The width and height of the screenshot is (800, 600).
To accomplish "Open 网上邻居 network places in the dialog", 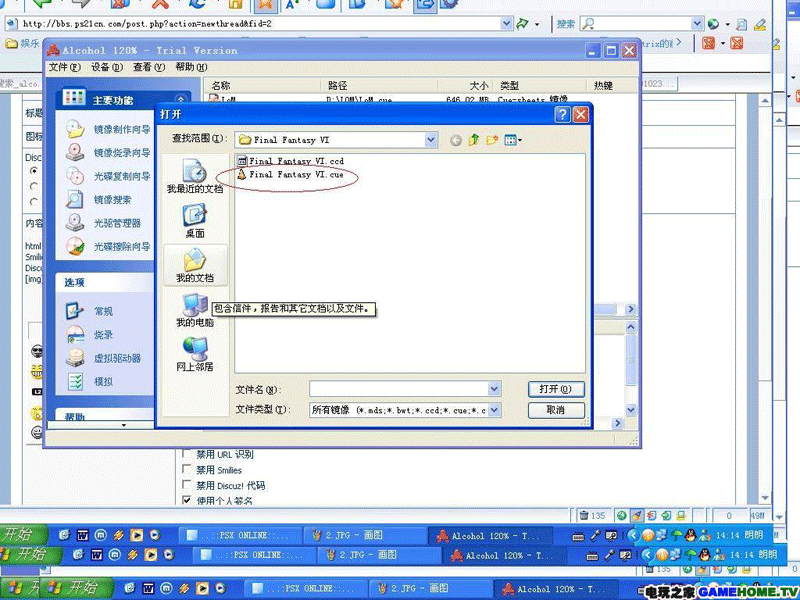I will pyautogui.click(x=194, y=354).
